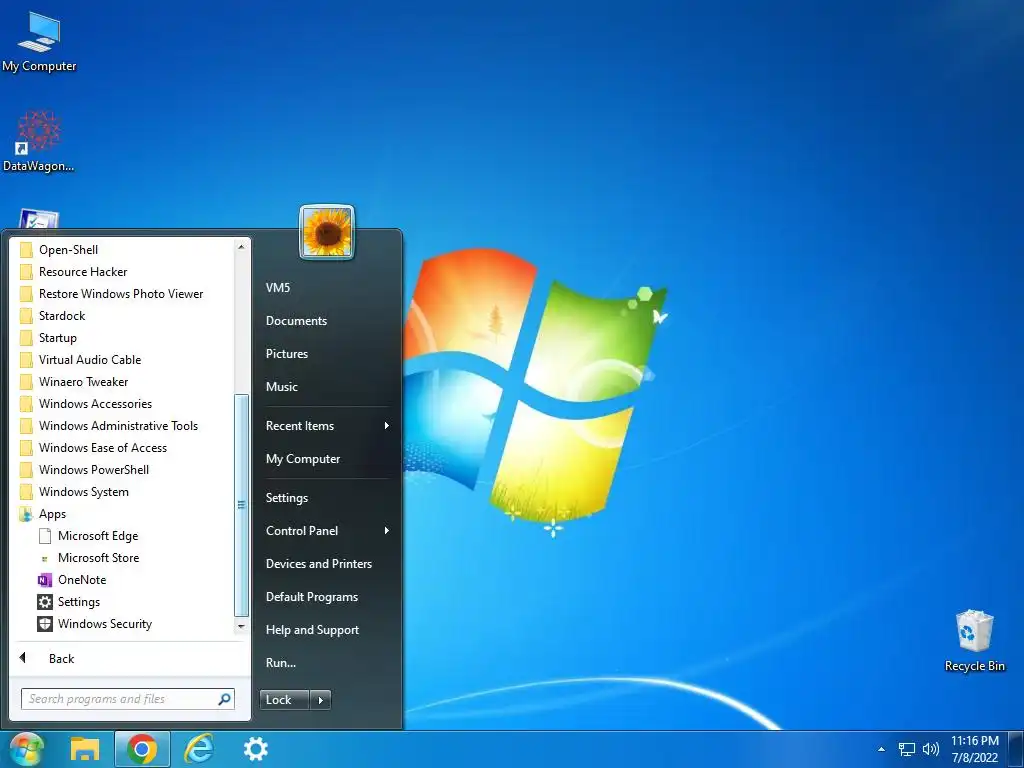Click the Windows Start orb button
This screenshot has width=1024, height=768.
click(25, 749)
